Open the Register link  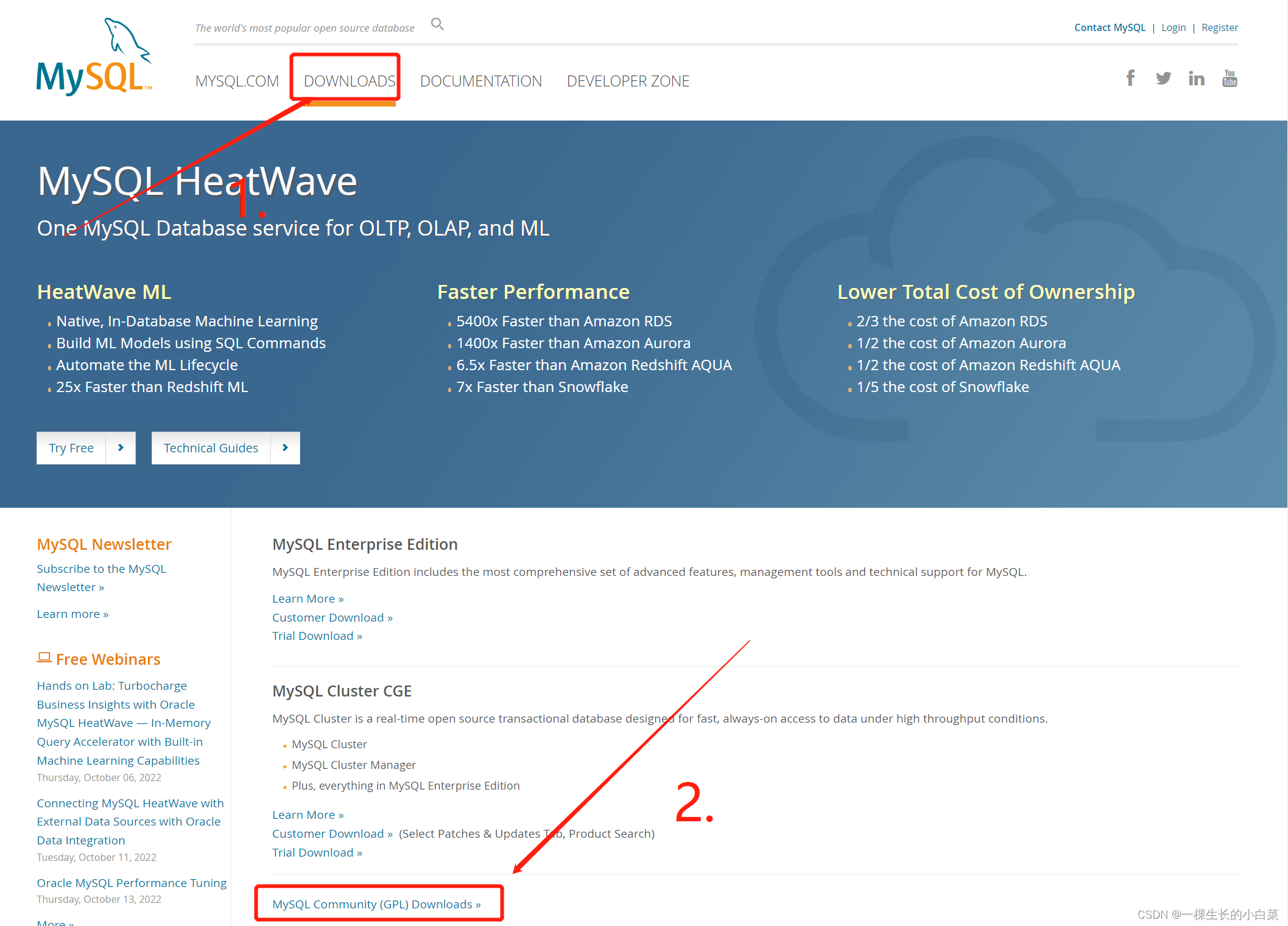[1219, 27]
